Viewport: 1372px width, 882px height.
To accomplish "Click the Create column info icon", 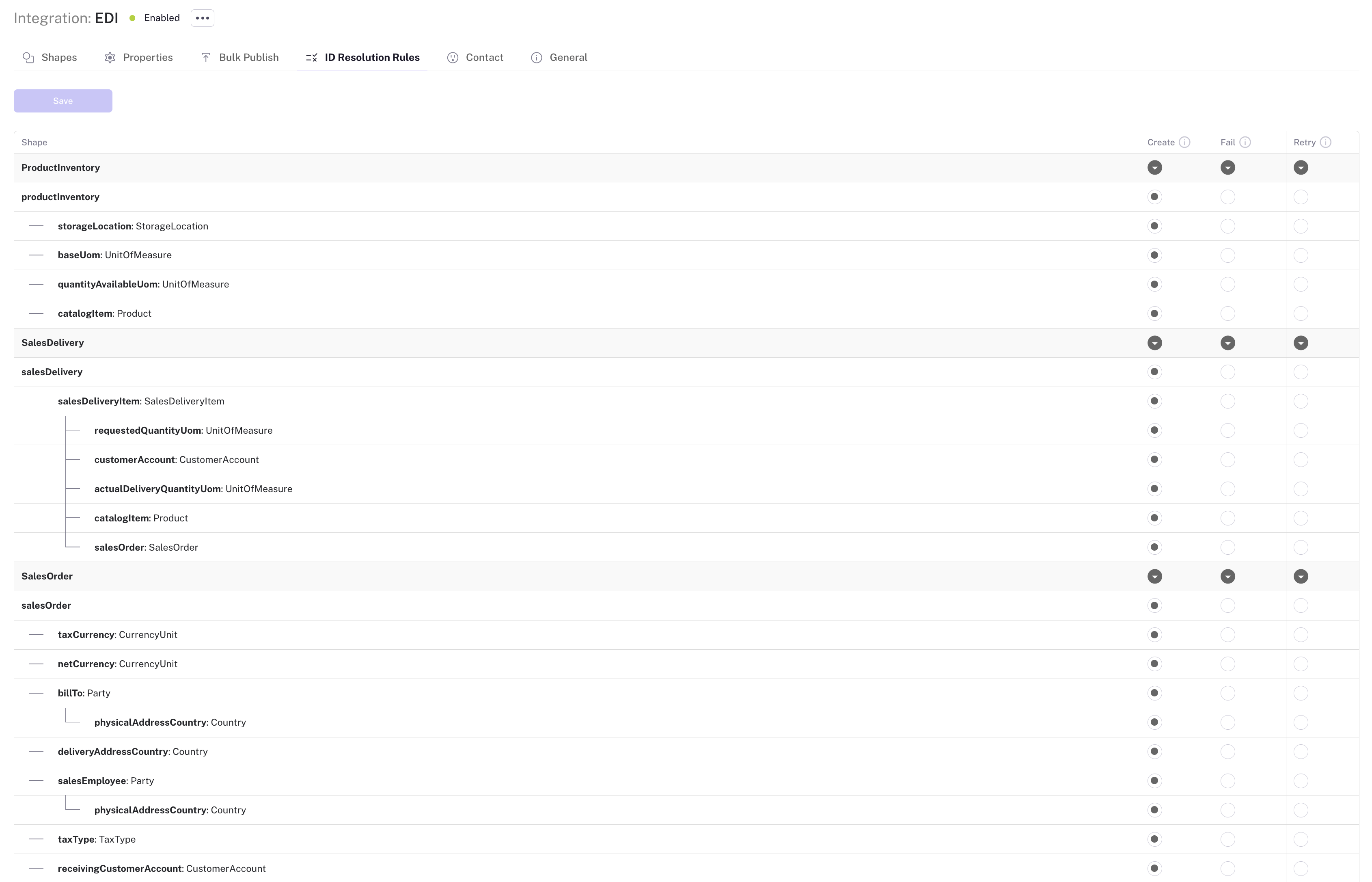I will (1184, 142).
